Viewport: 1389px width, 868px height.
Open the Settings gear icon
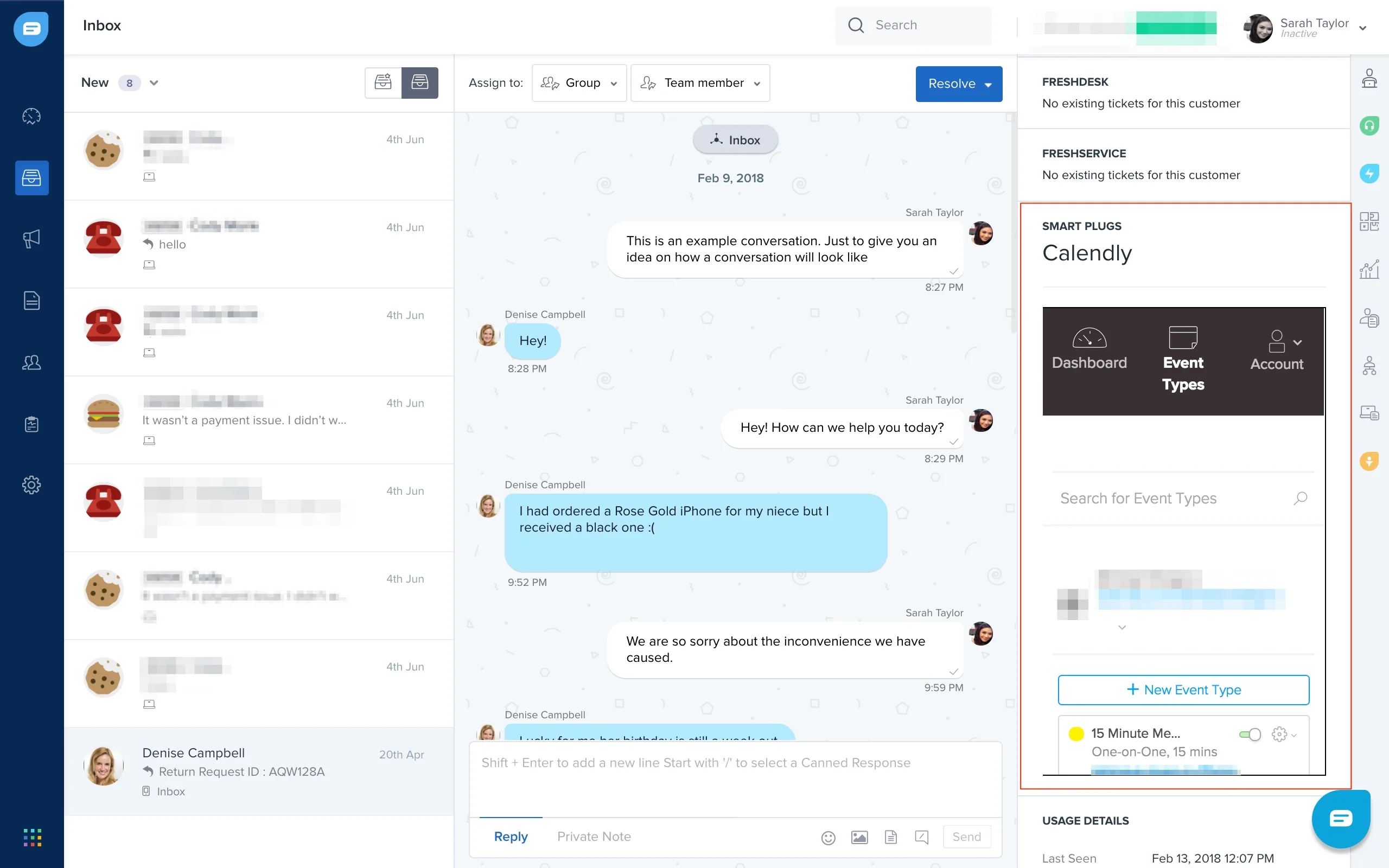(31, 486)
